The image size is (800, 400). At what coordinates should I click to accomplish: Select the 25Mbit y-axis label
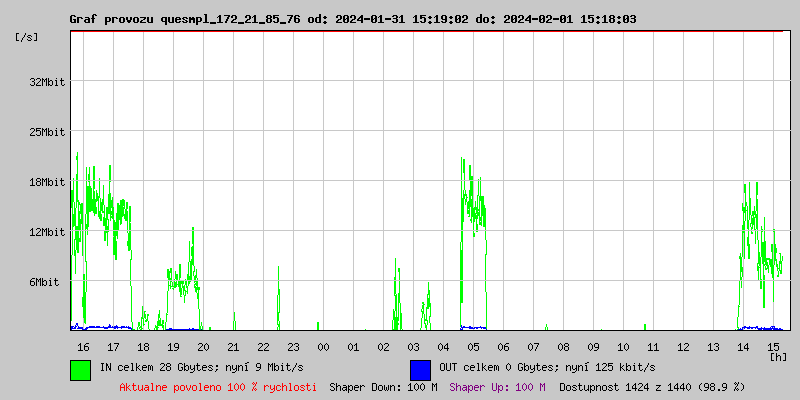[x=47, y=132]
